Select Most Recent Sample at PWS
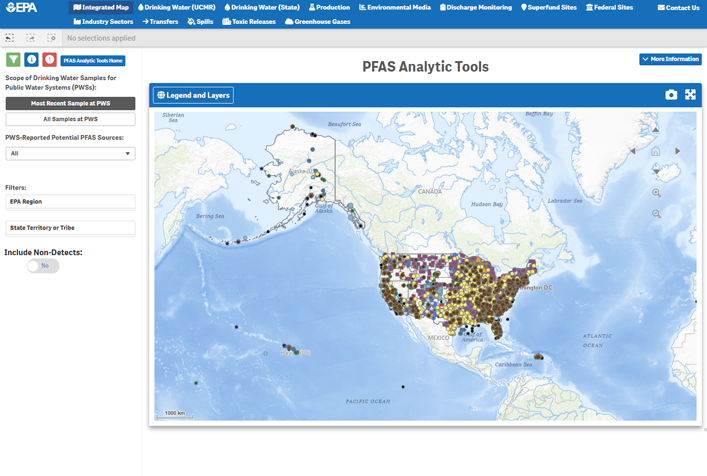Image resolution: width=707 pixels, height=476 pixels. 70,103
